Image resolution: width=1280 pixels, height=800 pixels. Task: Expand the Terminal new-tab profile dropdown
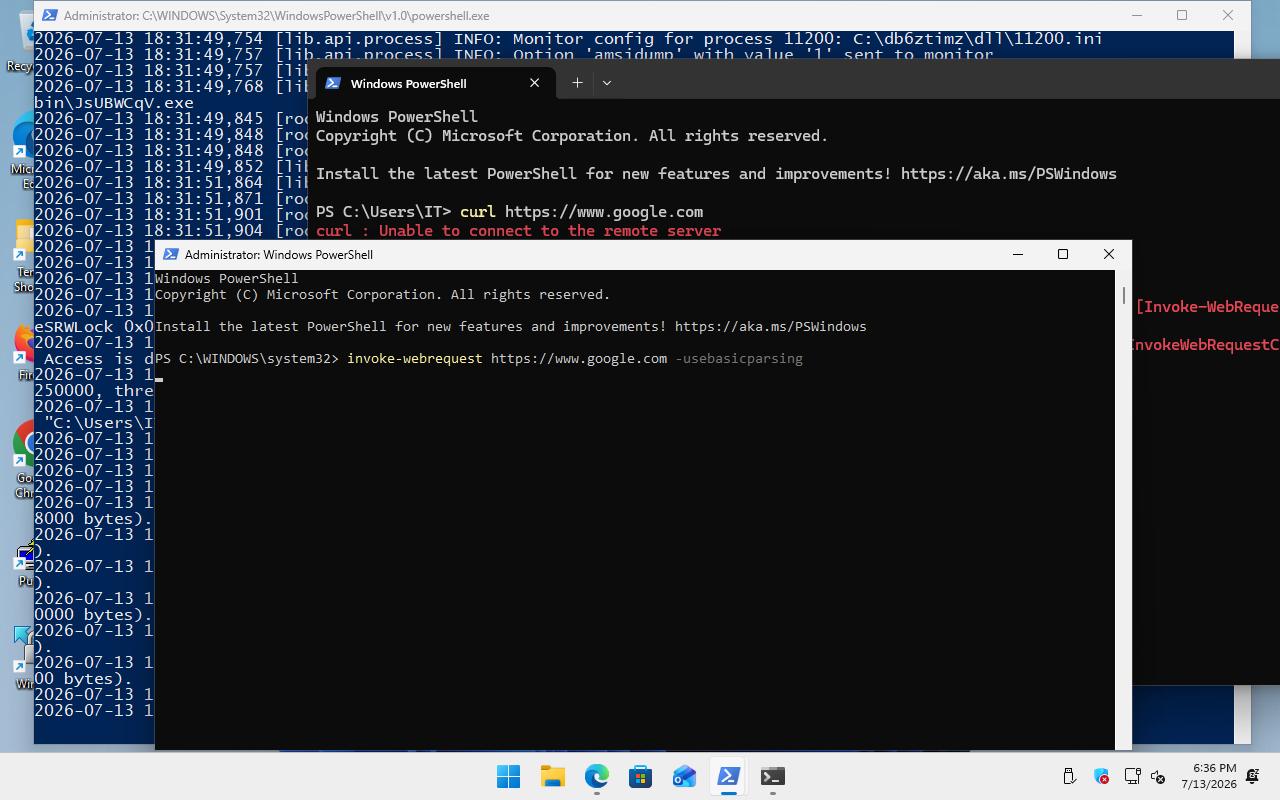click(x=606, y=83)
